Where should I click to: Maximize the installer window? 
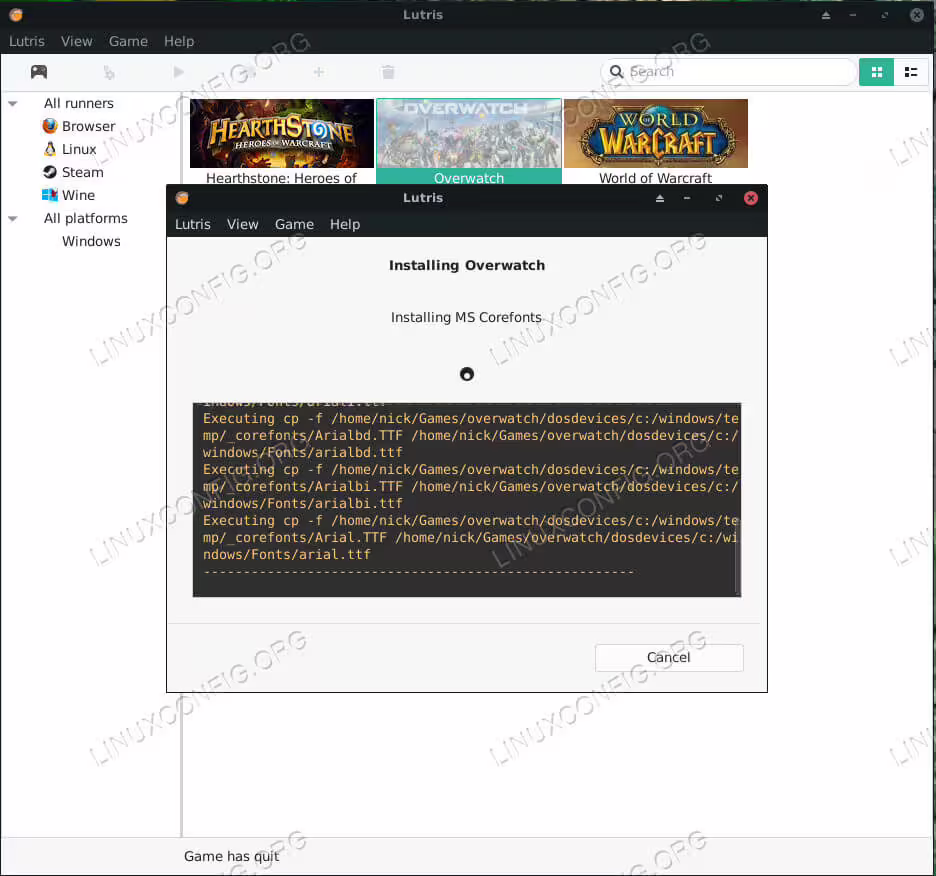(719, 198)
